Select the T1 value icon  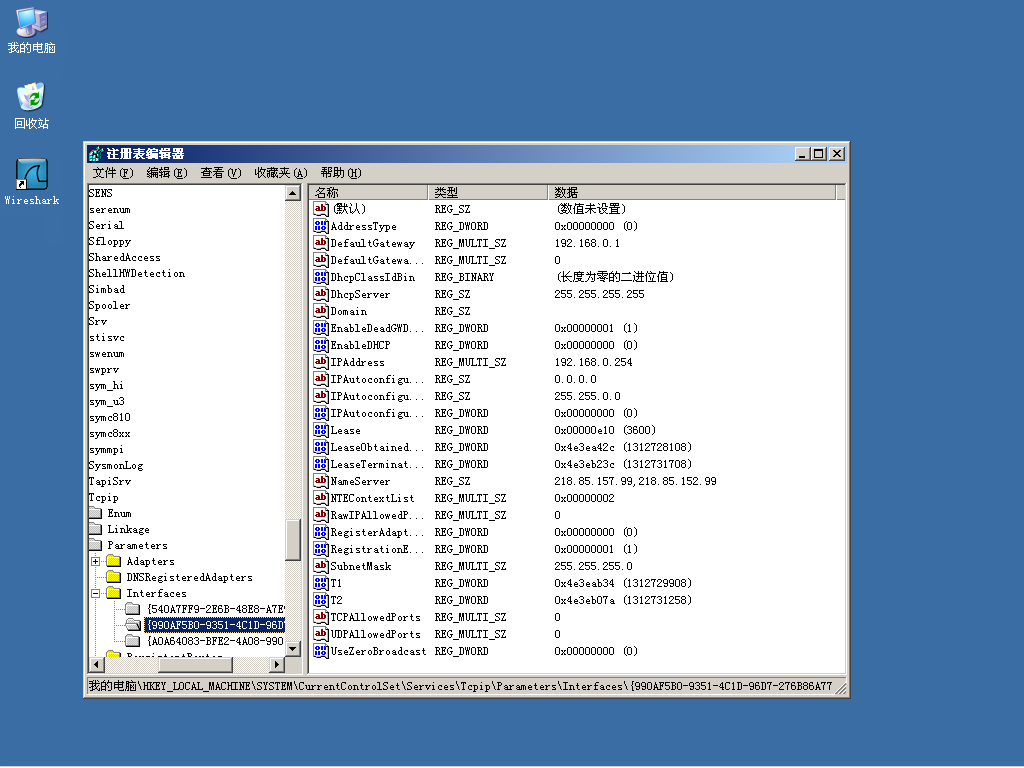point(321,583)
